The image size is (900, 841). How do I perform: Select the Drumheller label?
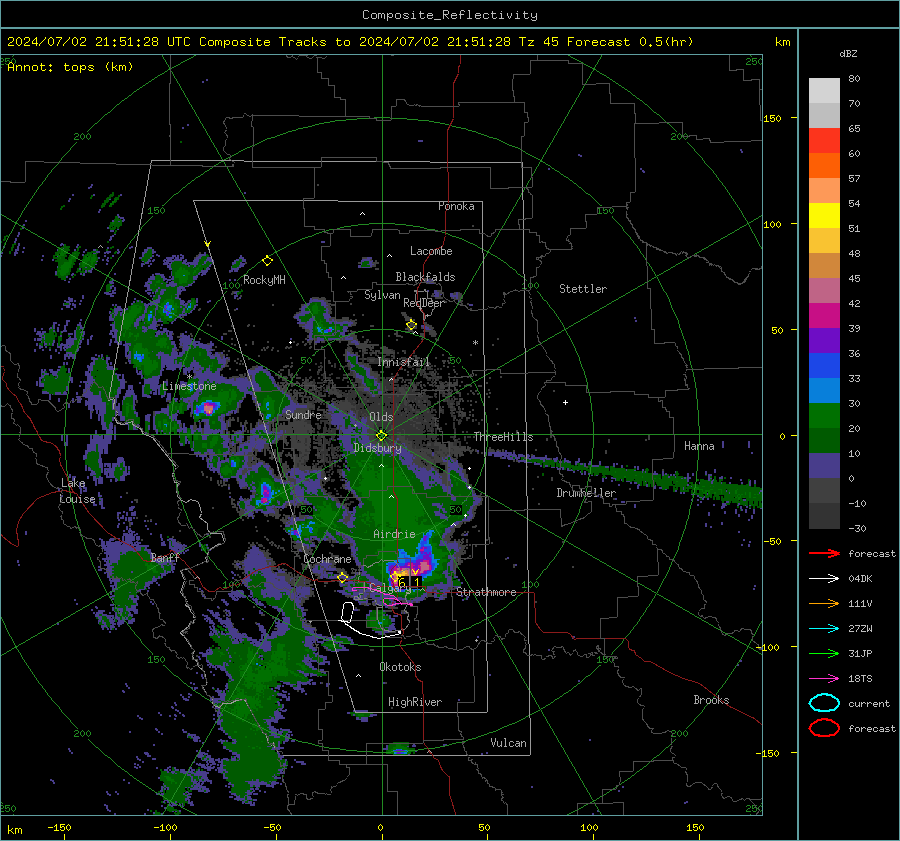point(586,493)
